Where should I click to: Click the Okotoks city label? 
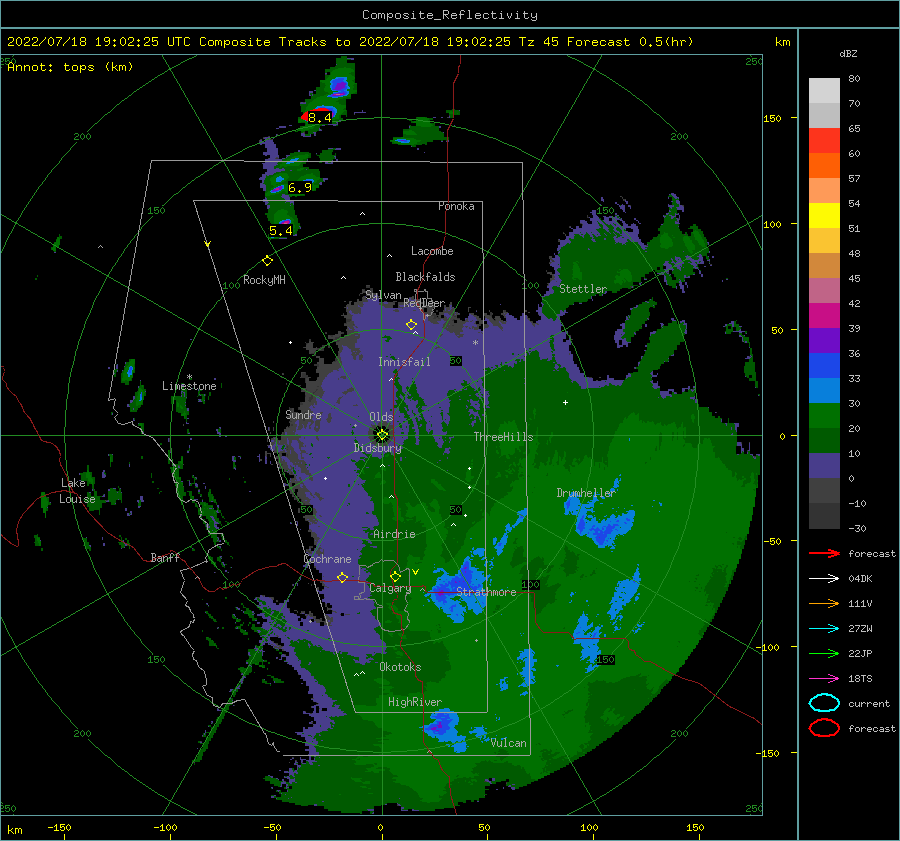(x=400, y=667)
